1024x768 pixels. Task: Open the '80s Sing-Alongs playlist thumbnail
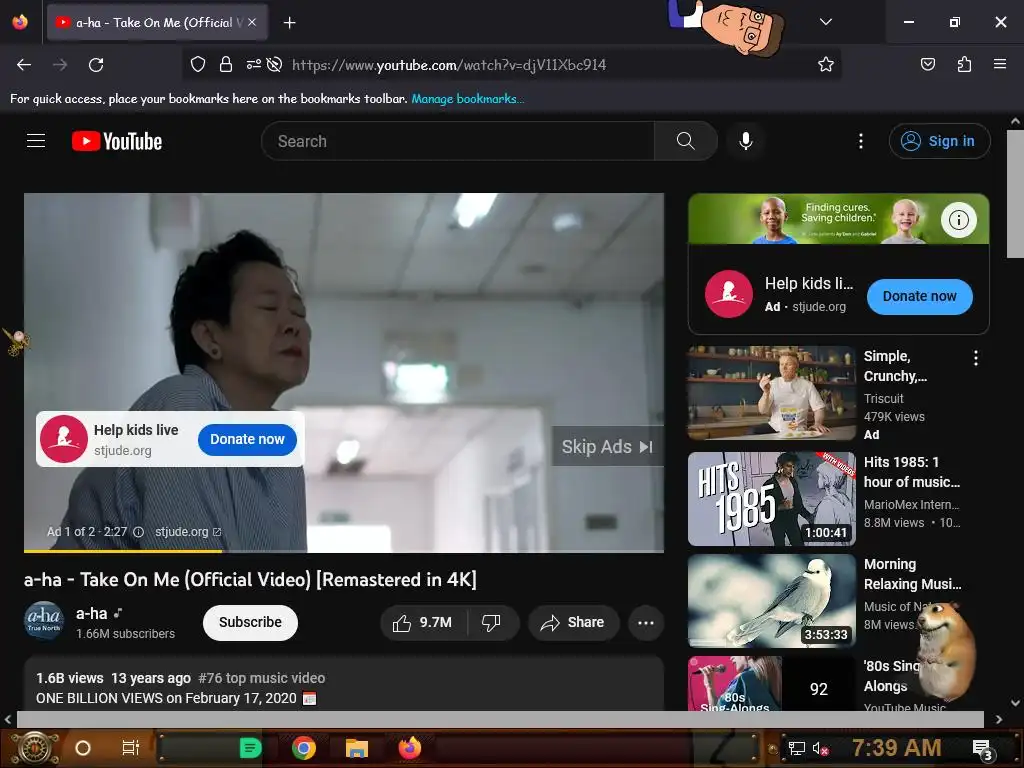point(771,683)
